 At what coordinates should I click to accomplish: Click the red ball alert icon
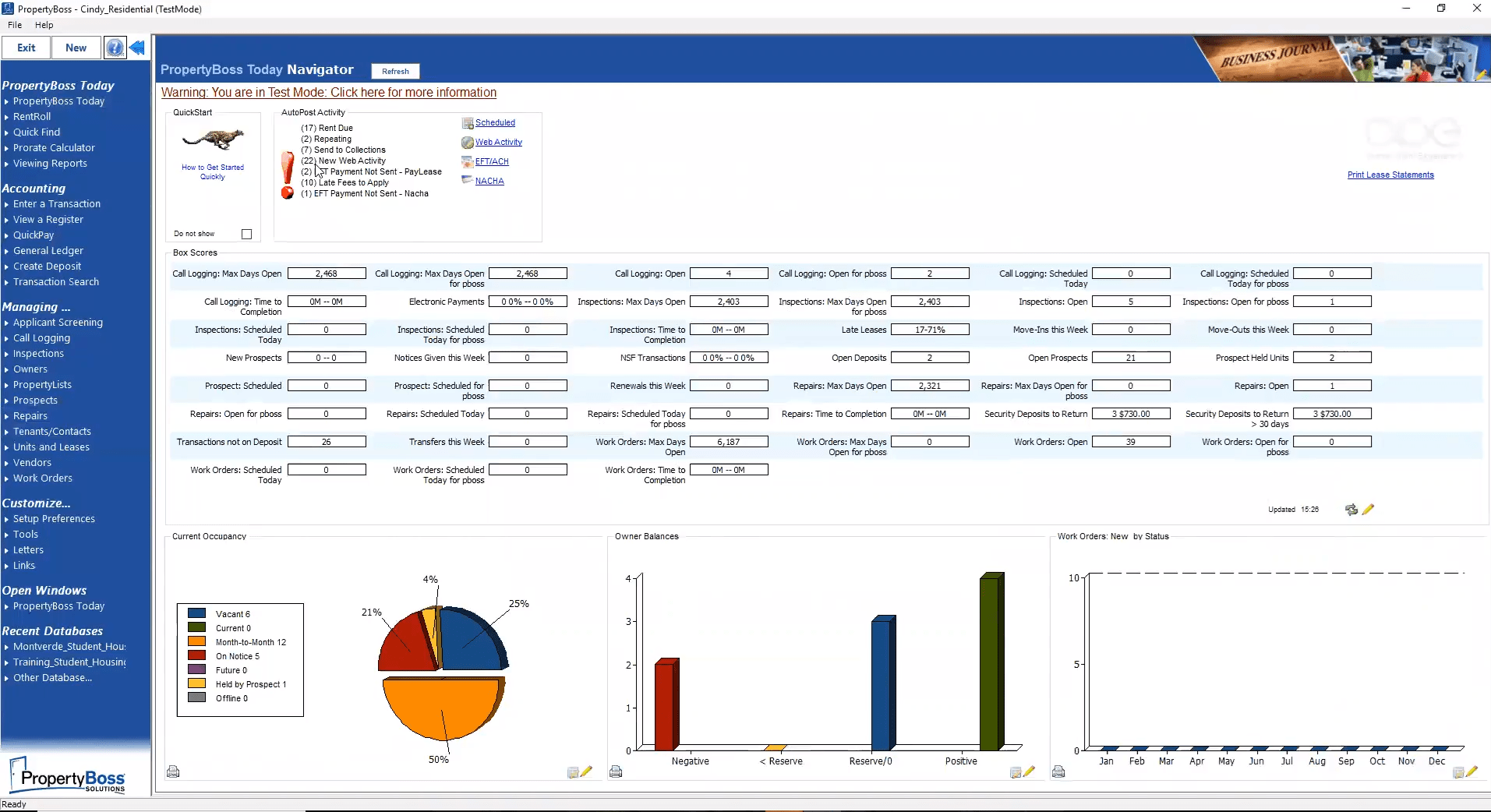(x=288, y=192)
